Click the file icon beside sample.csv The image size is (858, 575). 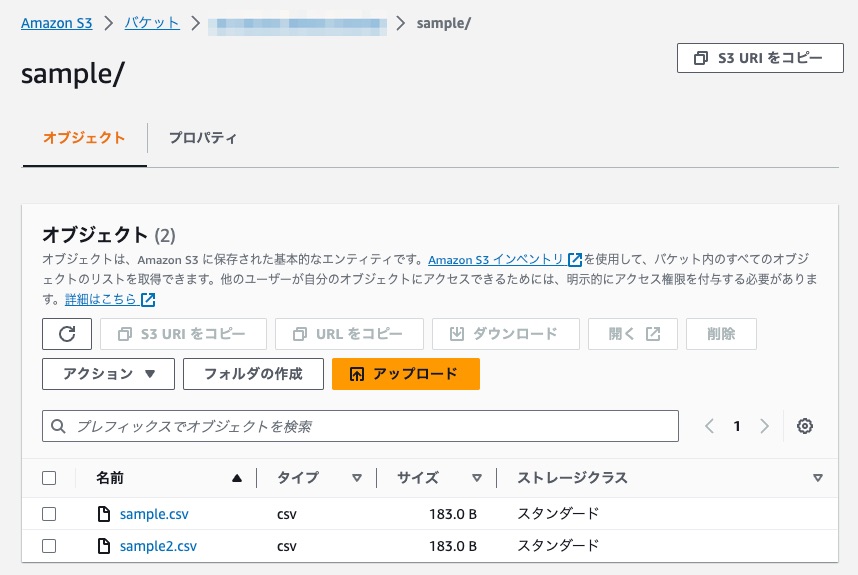click(x=103, y=514)
